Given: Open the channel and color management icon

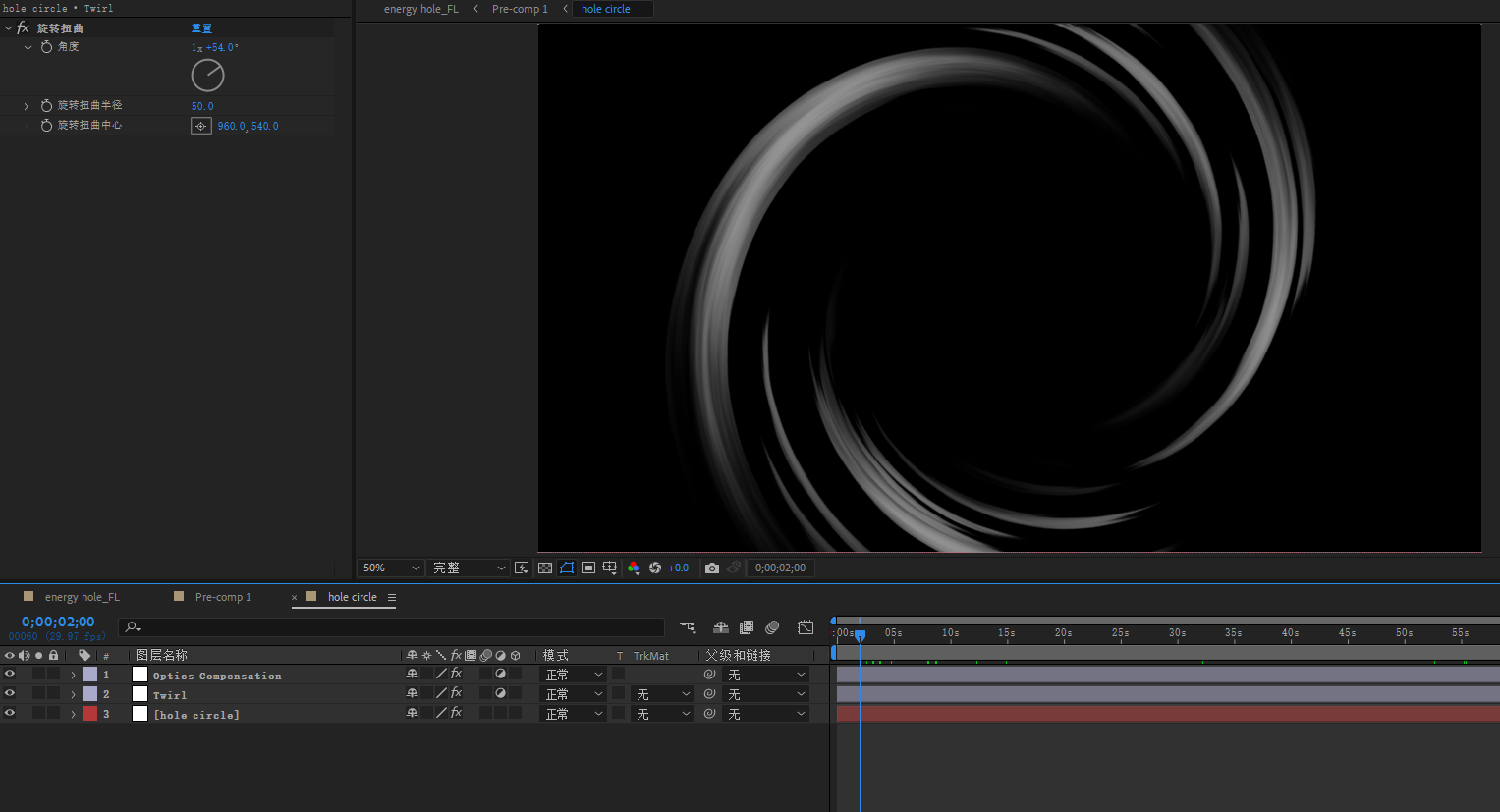Looking at the screenshot, I should click(x=634, y=568).
